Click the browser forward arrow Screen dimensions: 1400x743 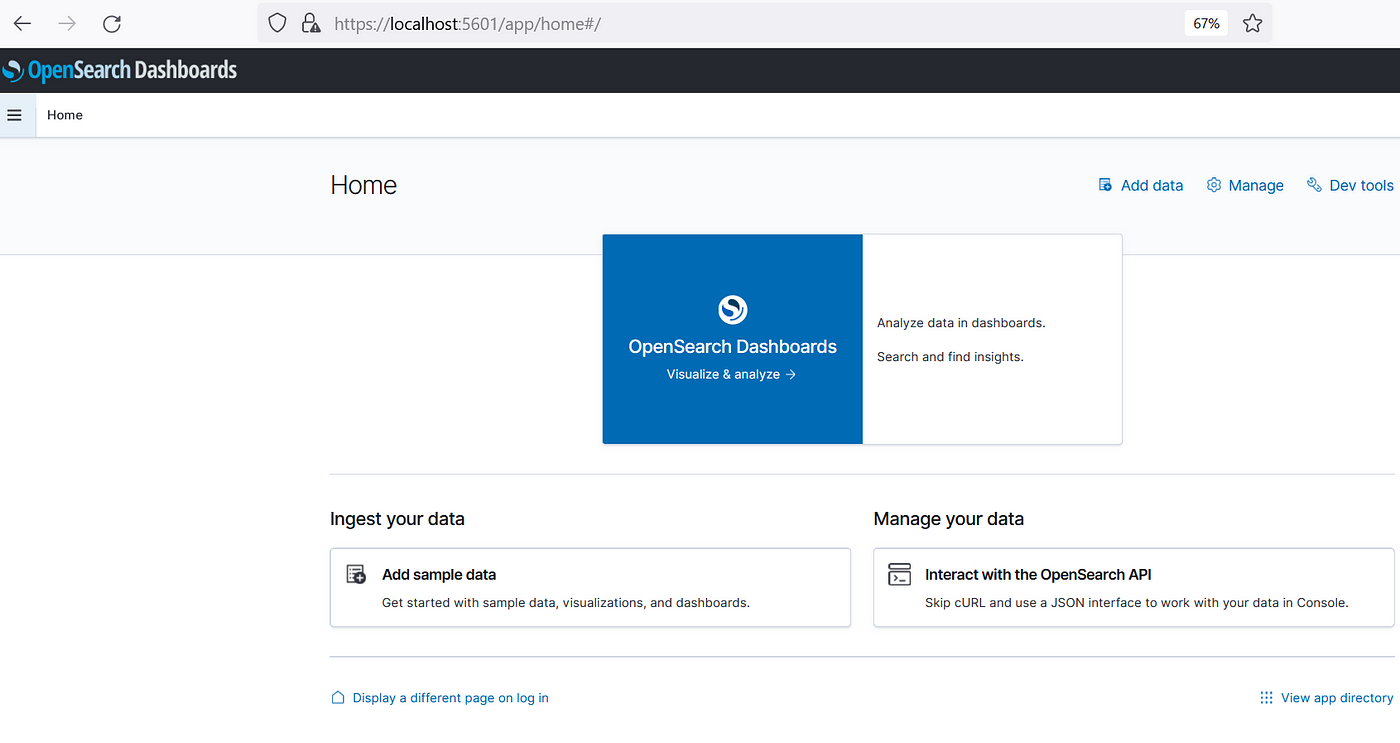point(67,23)
